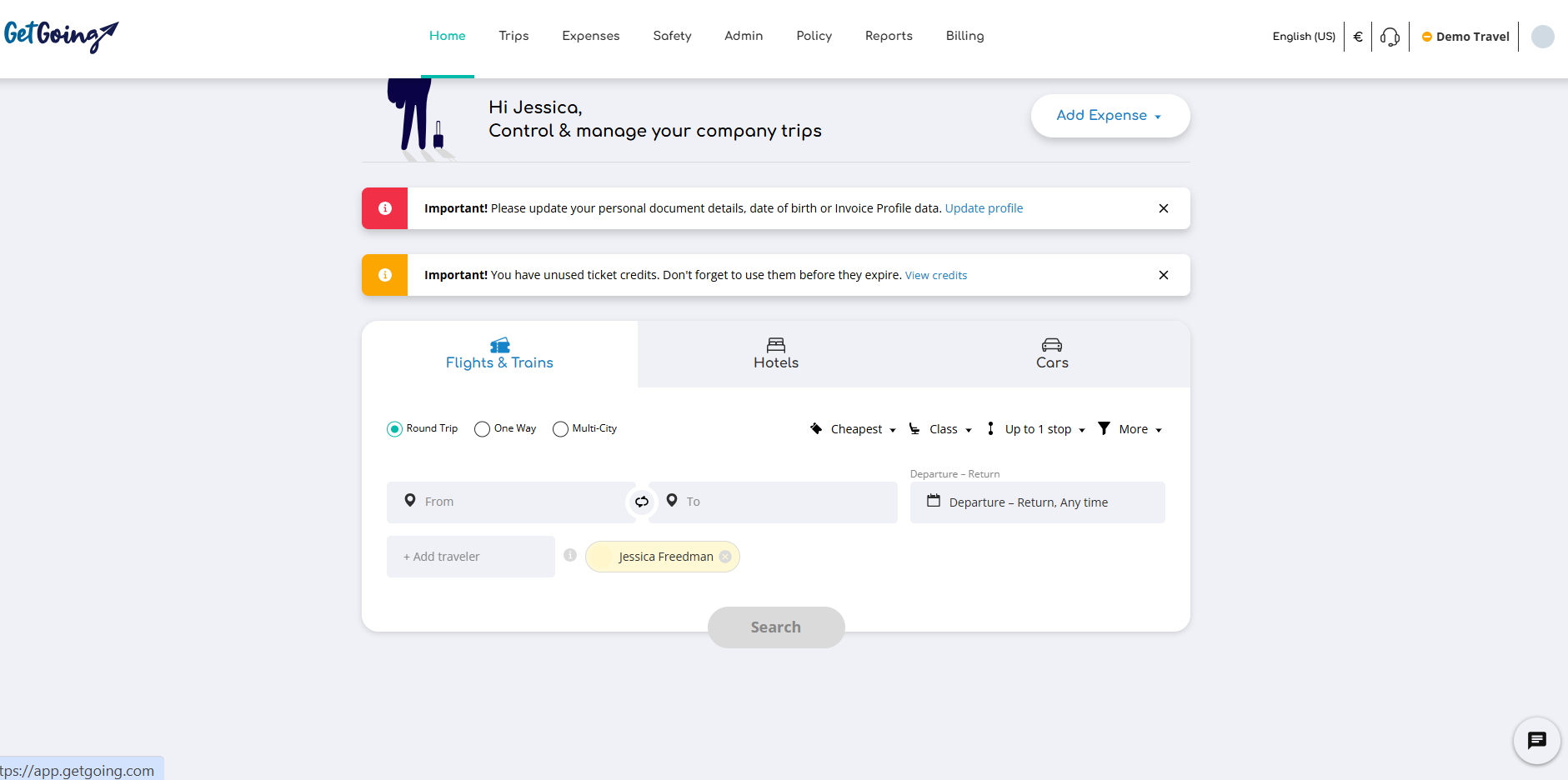Click the traveler info icon
The image size is (1568, 780).
(570, 555)
